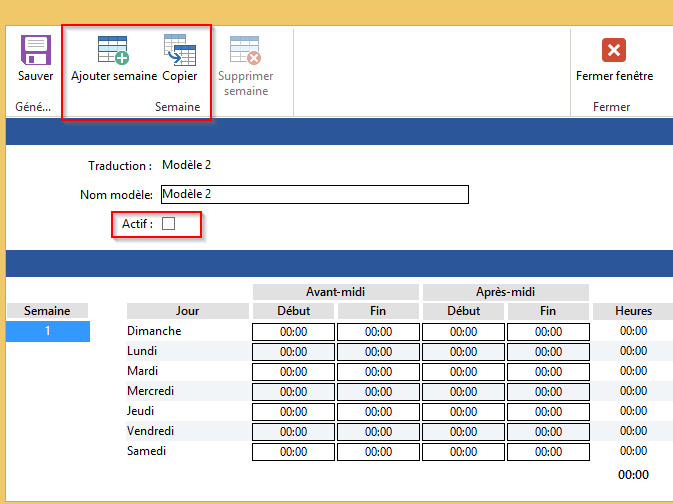Click the Heures column header
The height and width of the screenshot is (504, 673).
pyautogui.click(x=633, y=311)
